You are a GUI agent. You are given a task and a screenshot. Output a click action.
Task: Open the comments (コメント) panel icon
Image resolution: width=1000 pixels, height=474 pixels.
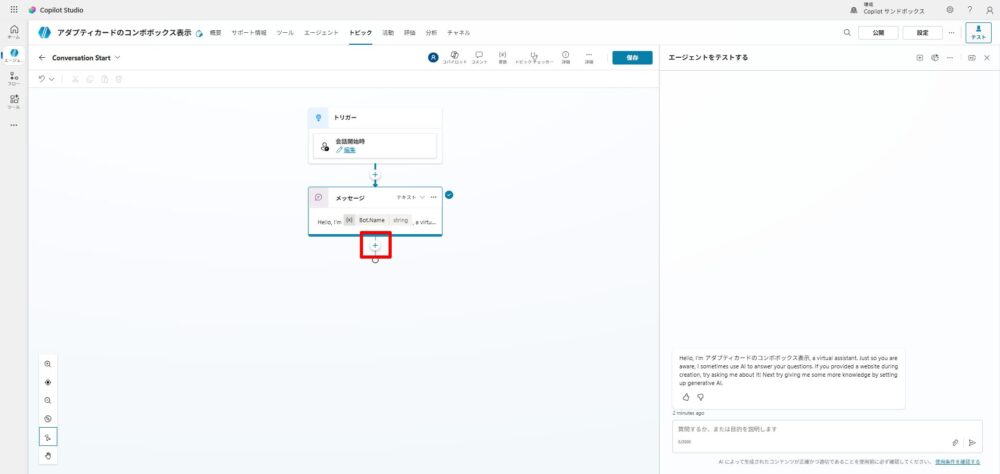point(479,57)
